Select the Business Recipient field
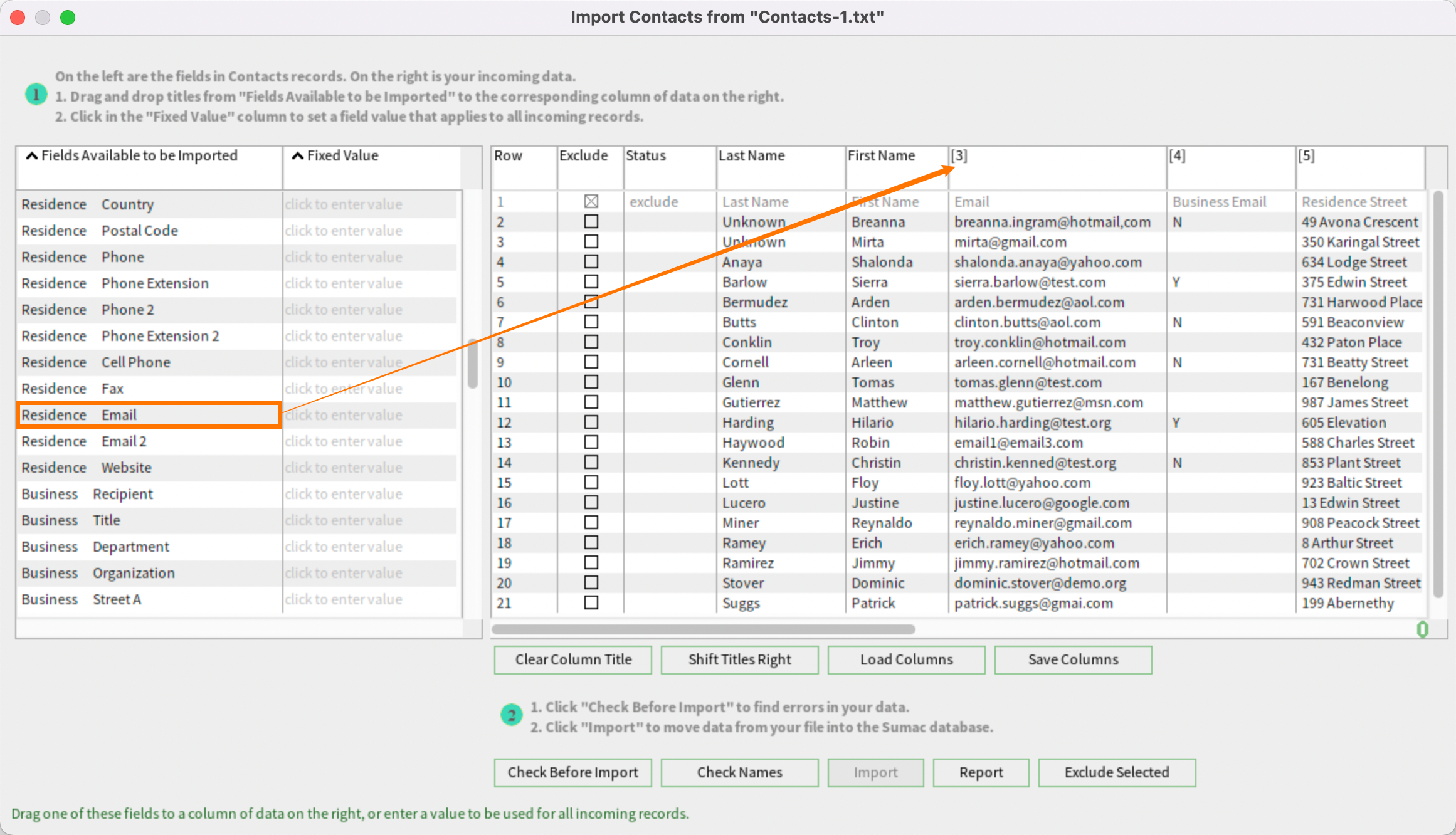 pyautogui.click(x=149, y=494)
